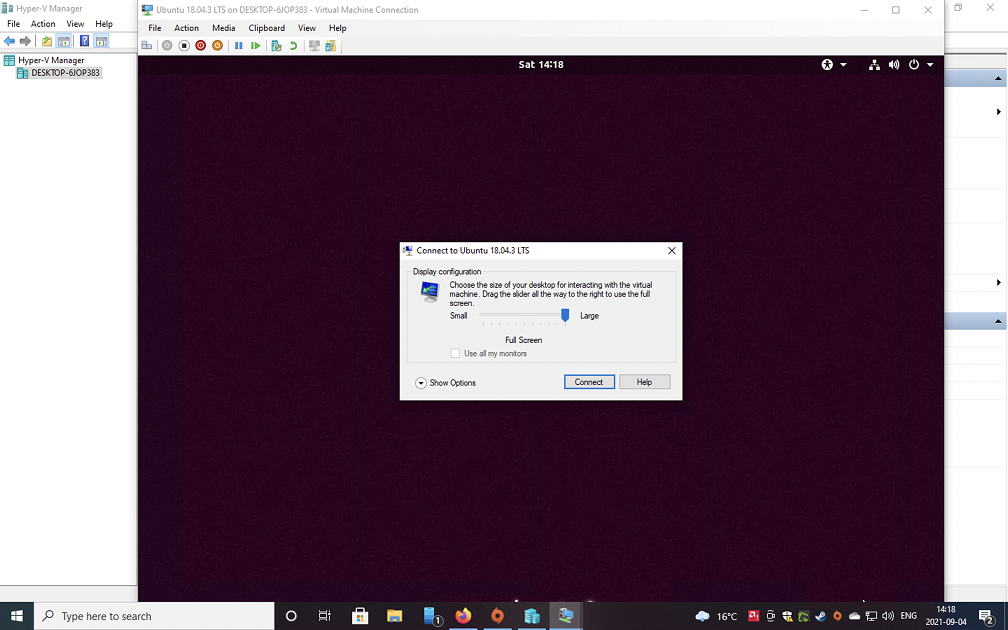The height and width of the screenshot is (630, 1008).
Task: Toggle action pane icon in Hyper-V Manager toolbar
Action: point(101,41)
